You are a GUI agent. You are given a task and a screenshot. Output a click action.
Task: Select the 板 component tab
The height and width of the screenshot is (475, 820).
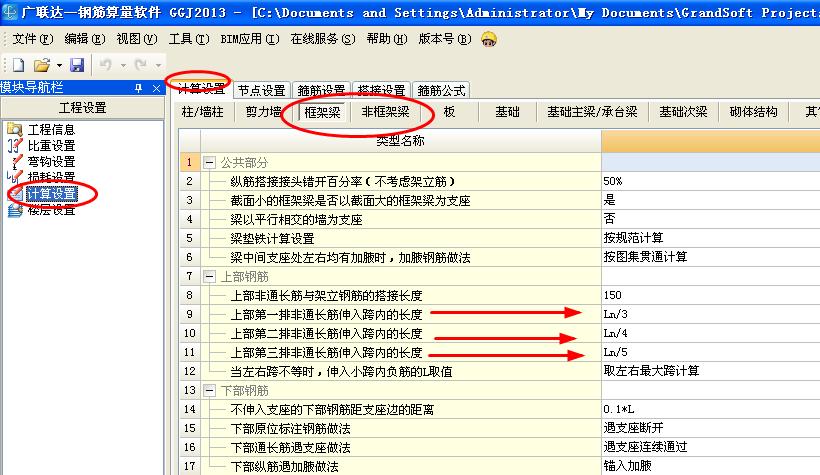(449, 112)
